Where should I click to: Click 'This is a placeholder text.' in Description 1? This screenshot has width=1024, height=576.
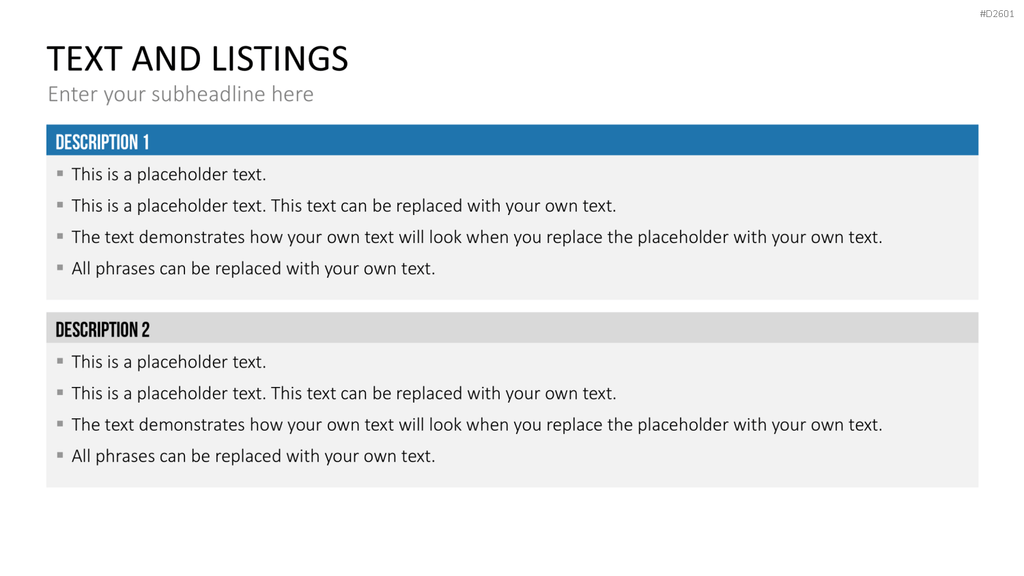(169, 174)
